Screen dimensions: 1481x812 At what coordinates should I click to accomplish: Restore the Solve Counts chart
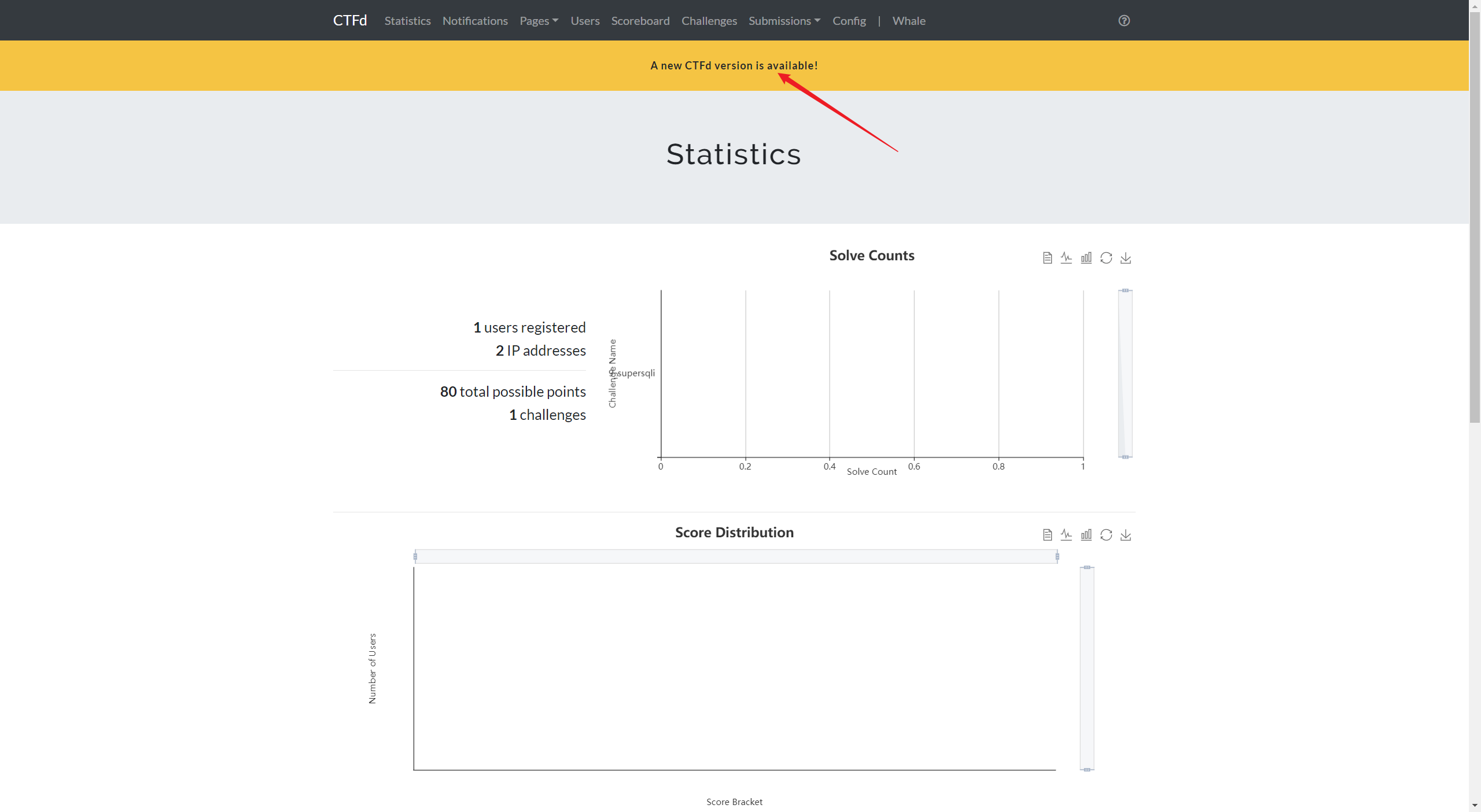pyautogui.click(x=1106, y=258)
